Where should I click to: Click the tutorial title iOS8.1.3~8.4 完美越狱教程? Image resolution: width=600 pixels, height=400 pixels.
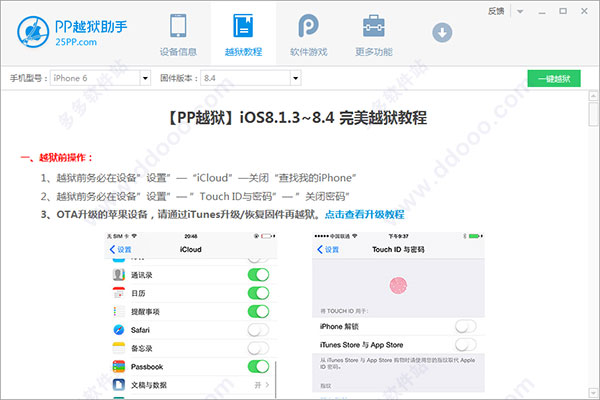[x=333, y=118]
